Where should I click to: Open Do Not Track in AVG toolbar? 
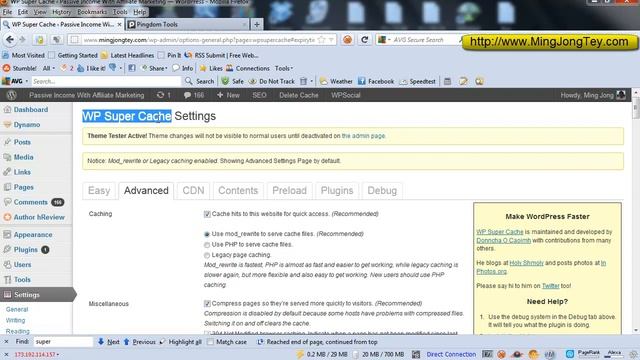(x=272, y=81)
